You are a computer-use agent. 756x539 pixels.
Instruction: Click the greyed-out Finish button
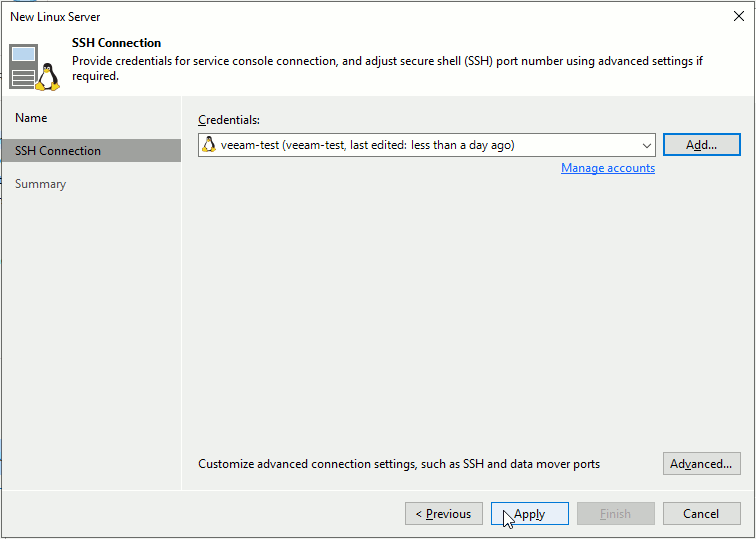coord(615,514)
